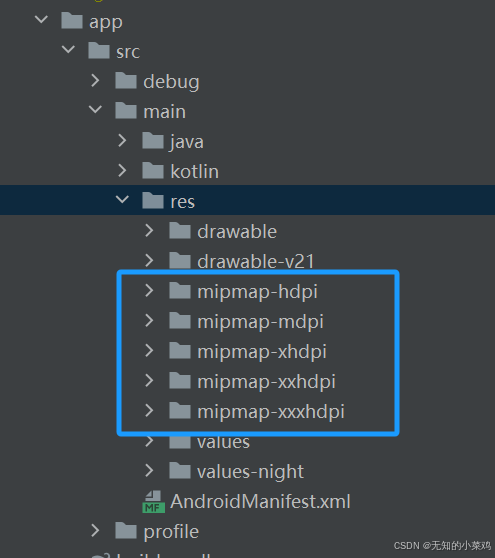The width and height of the screenshot is (495, 558).
Task: Click the main folder icon
Action: pos(126,110)
